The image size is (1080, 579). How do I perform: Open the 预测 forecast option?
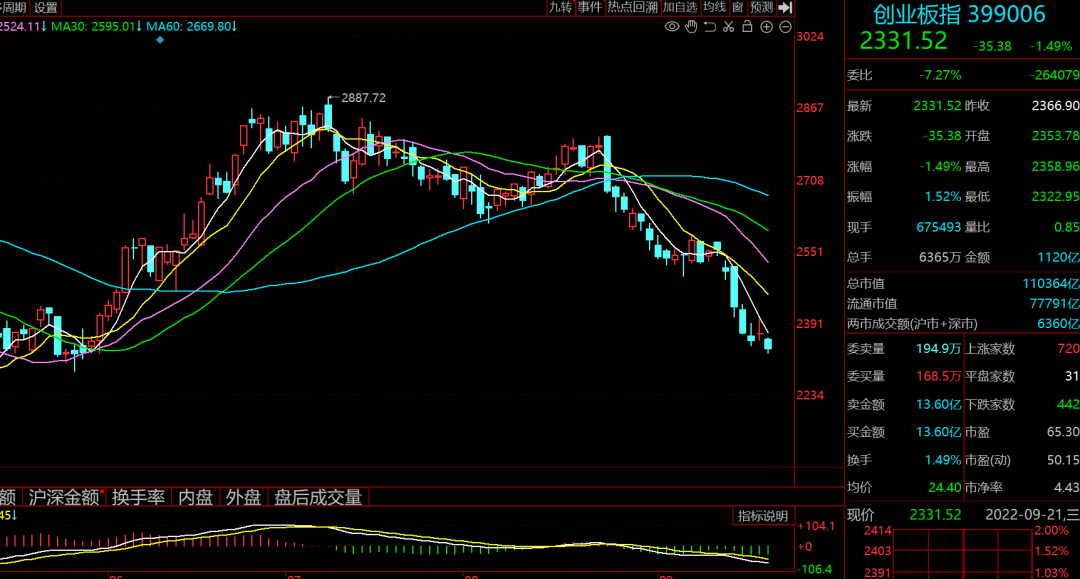coord(762,7)
